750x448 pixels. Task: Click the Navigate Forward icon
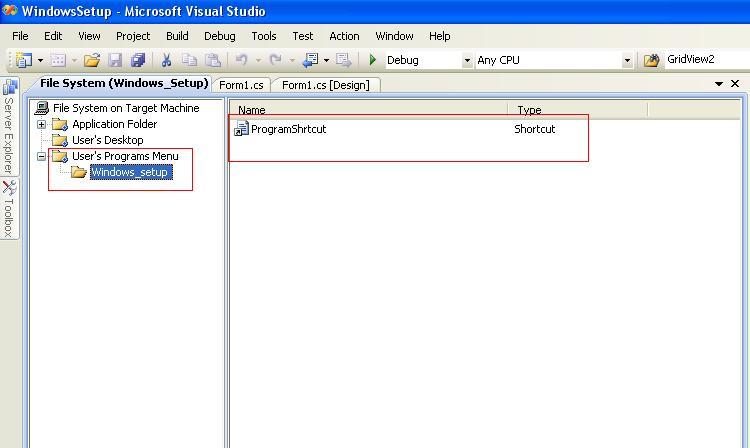click(x=343, y=60)
